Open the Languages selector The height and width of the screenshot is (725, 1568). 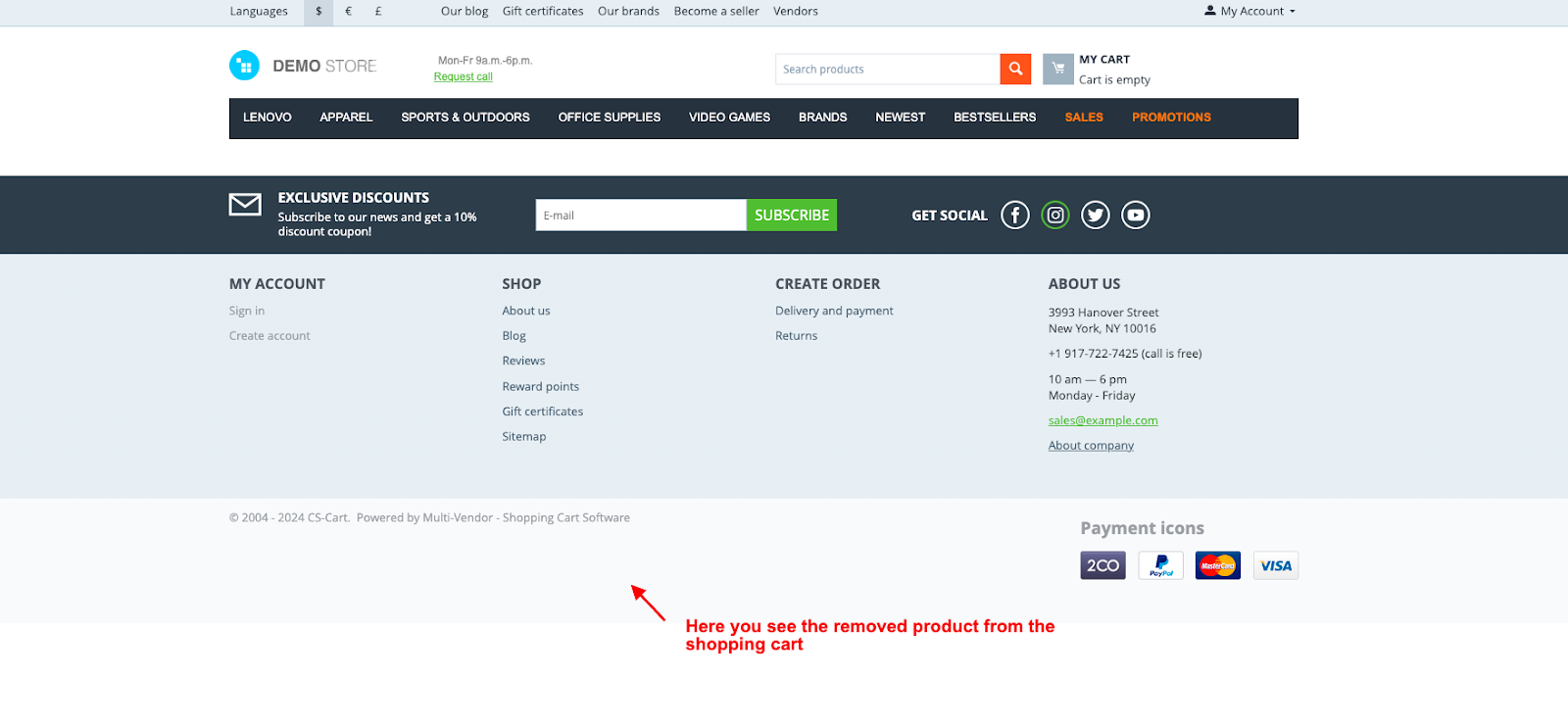pos(259,12)
